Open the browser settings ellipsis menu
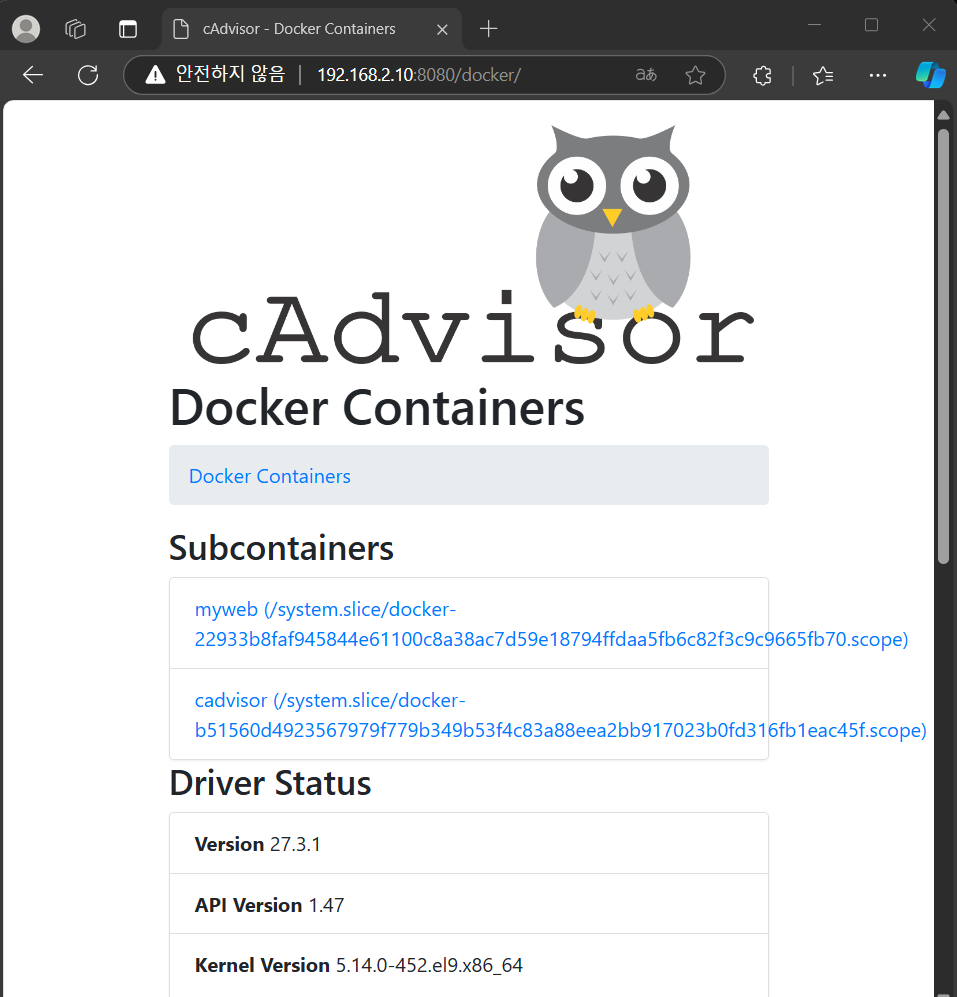 (x=878, y=75)
